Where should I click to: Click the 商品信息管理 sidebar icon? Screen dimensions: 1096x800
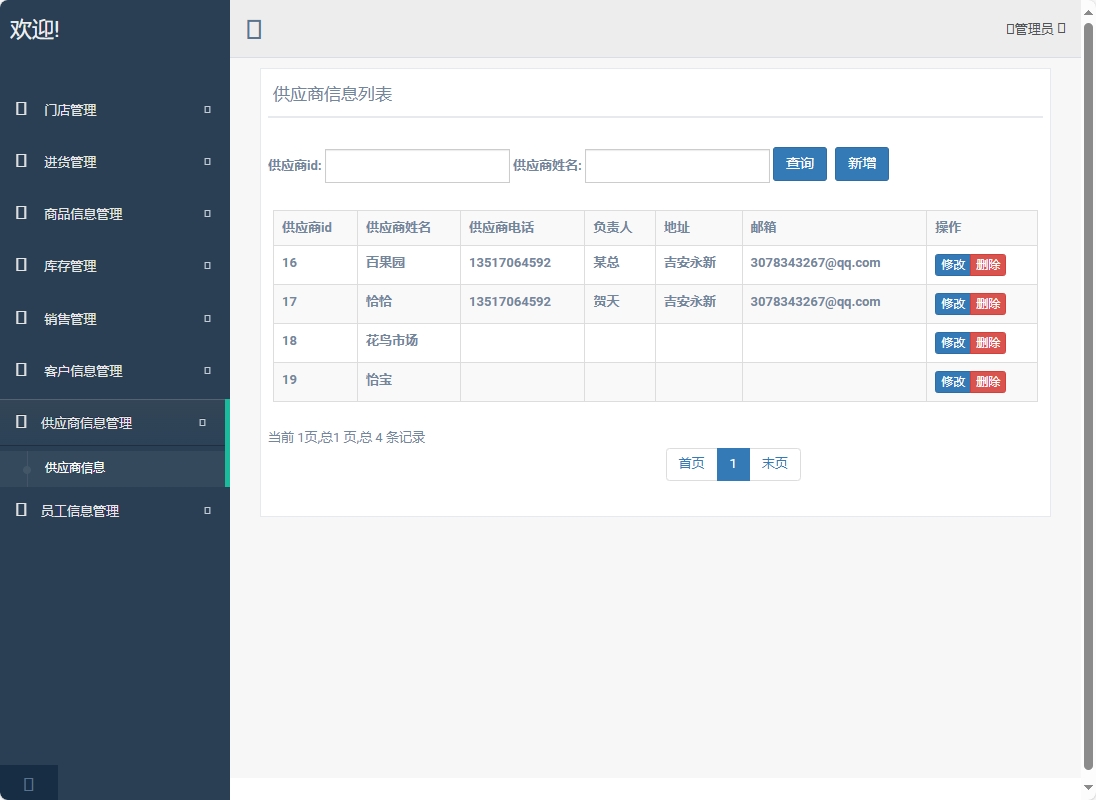[20, 213]
